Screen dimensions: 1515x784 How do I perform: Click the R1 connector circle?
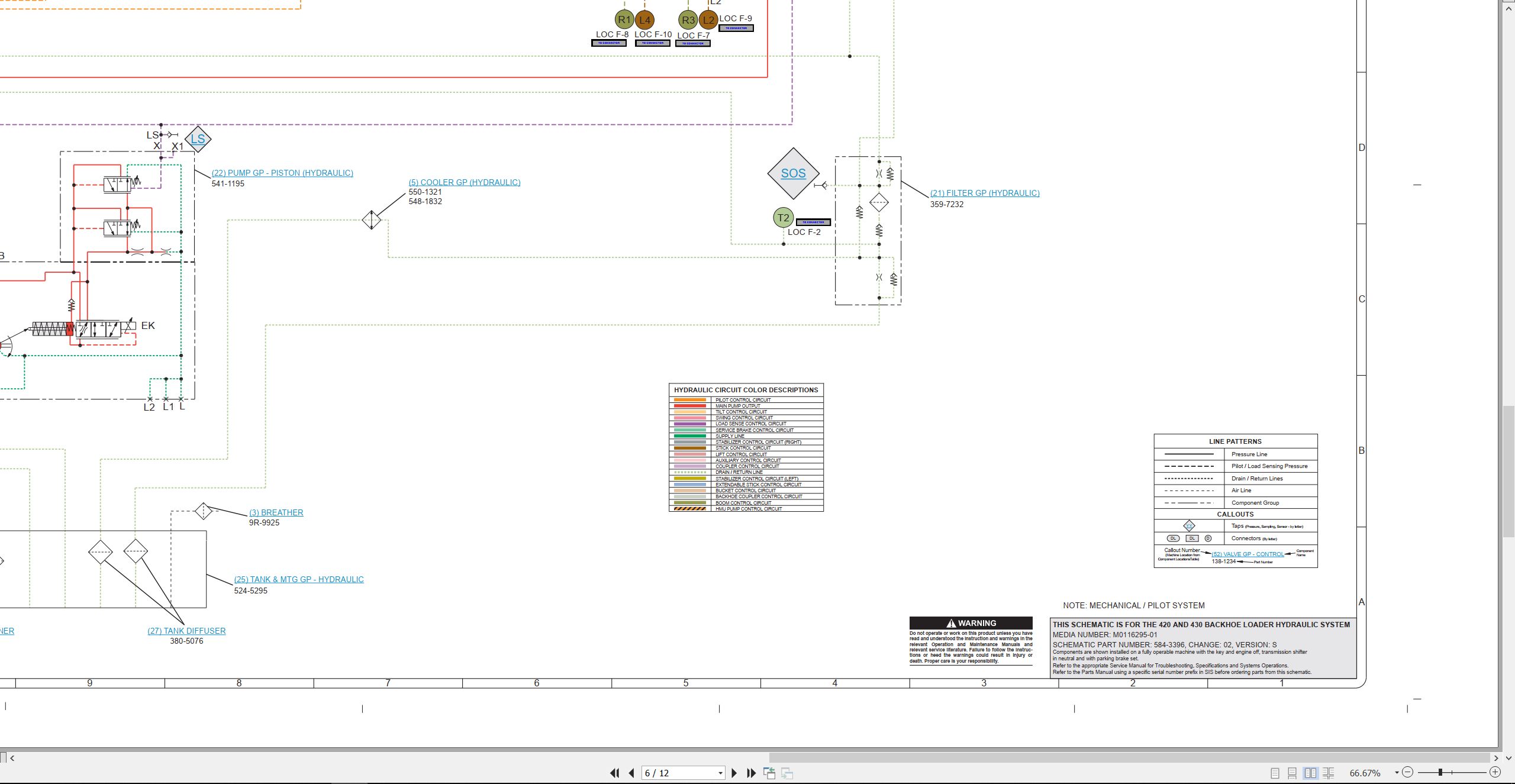[624, 20]
